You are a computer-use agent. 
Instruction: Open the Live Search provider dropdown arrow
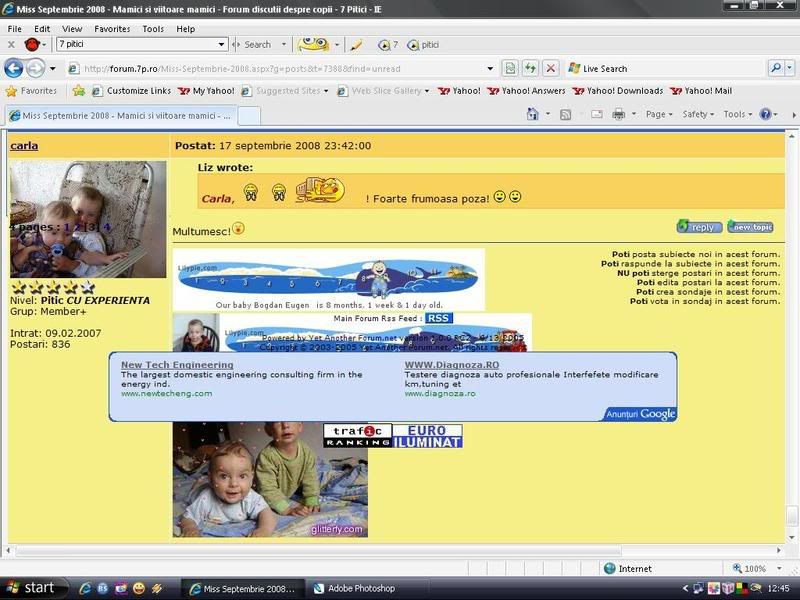pos(790,68)
